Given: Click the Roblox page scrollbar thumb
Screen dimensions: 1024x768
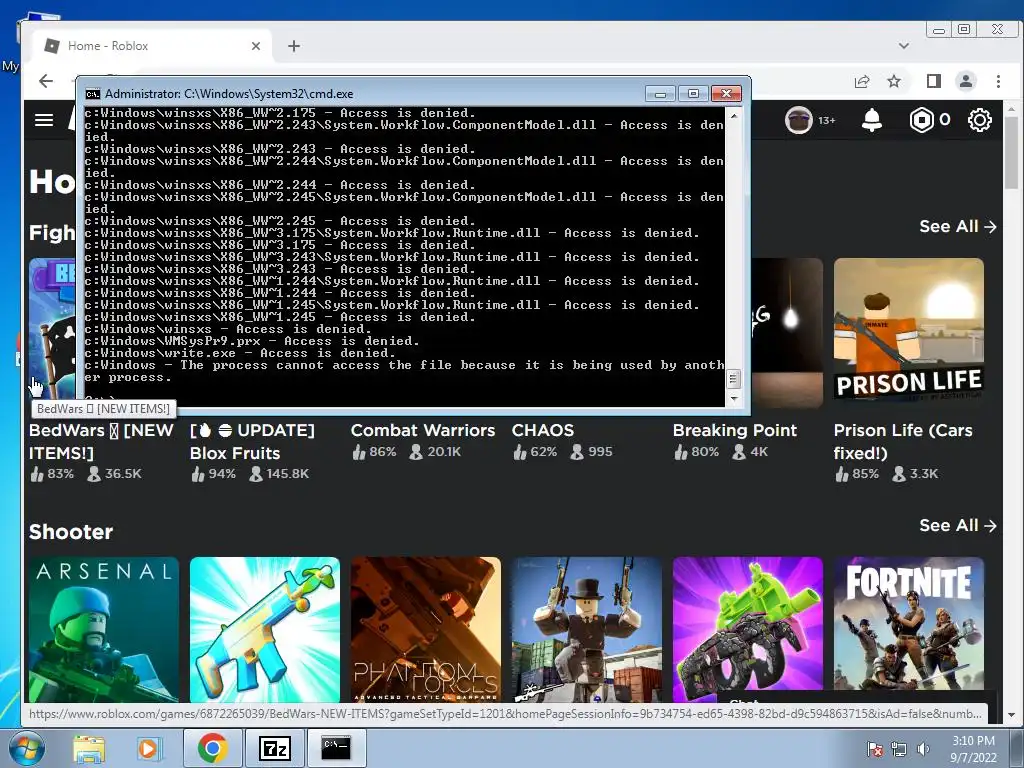Looking at the screenshot, I should pyautogui.click(x=1012, y=151).
